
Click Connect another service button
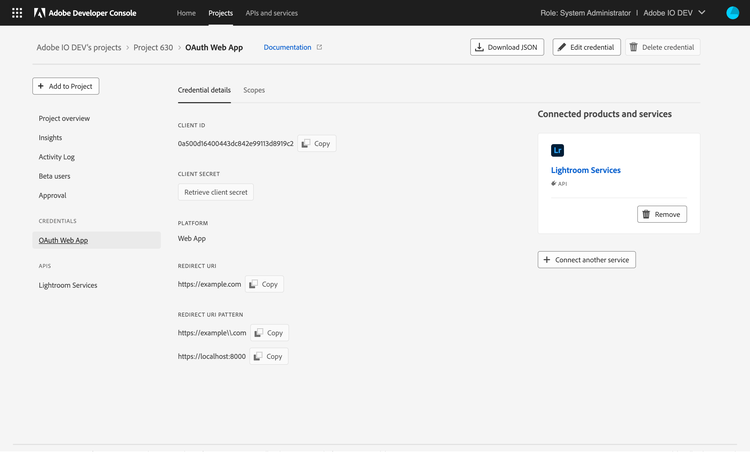click(587, 260)
